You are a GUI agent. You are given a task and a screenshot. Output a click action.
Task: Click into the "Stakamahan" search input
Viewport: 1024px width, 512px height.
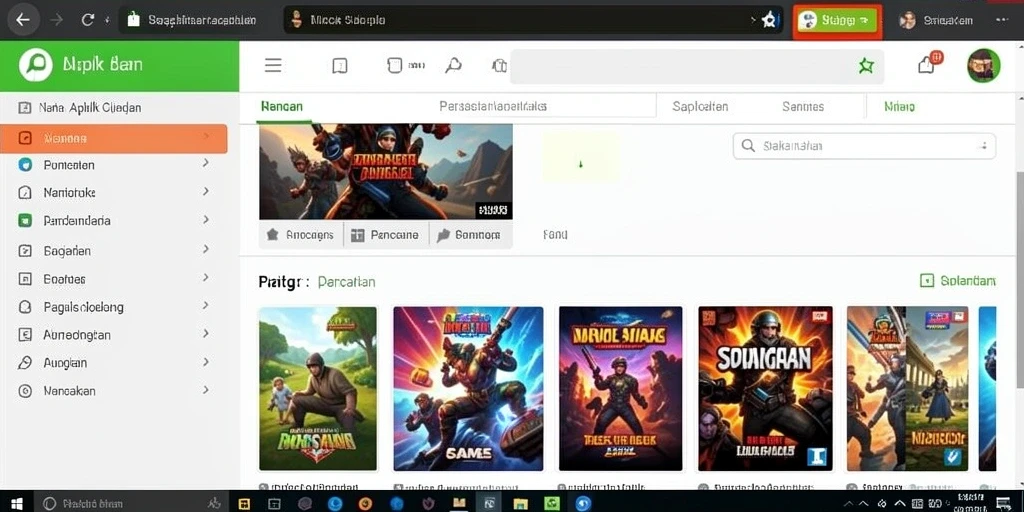tap(864, 146)
